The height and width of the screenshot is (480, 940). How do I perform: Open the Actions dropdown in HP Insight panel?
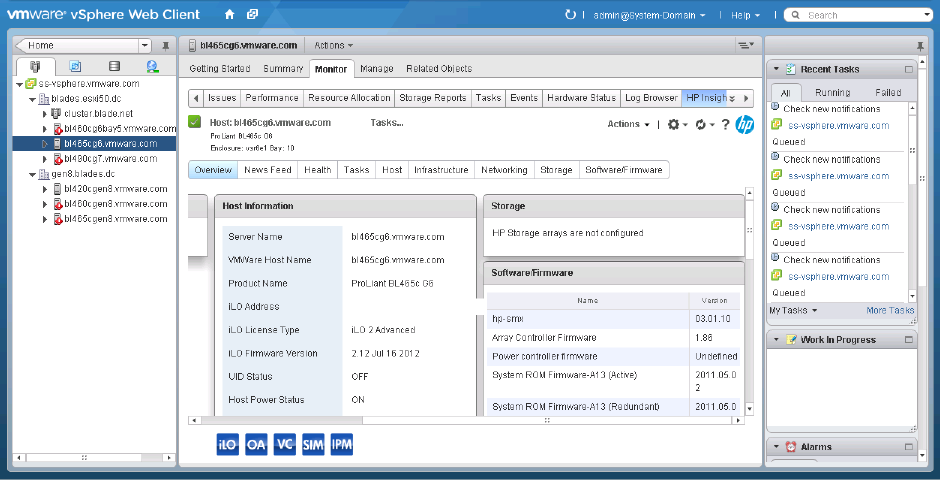pyautogui.click(x=628, y=124)
